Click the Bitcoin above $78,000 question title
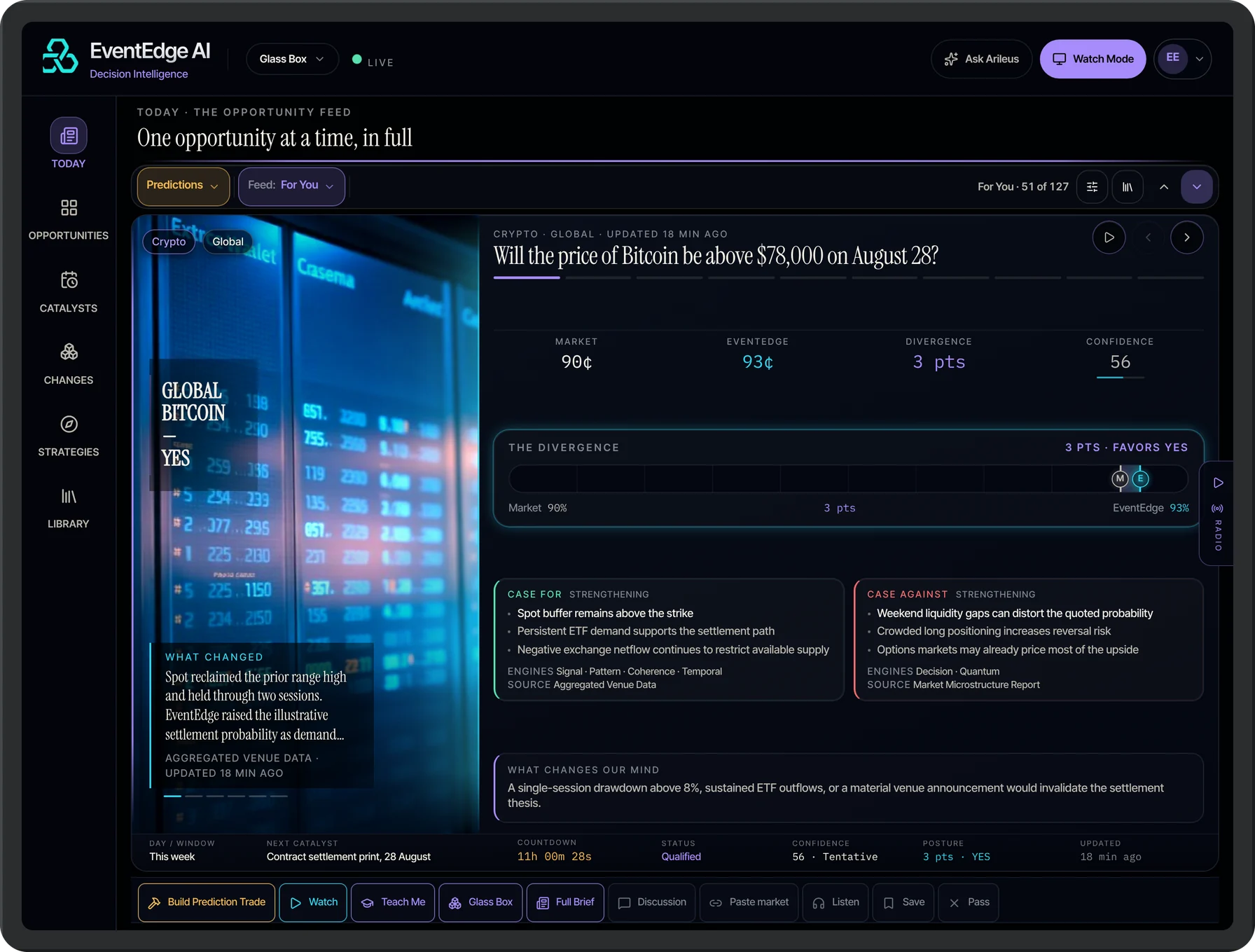 click(x=716, y=256)
